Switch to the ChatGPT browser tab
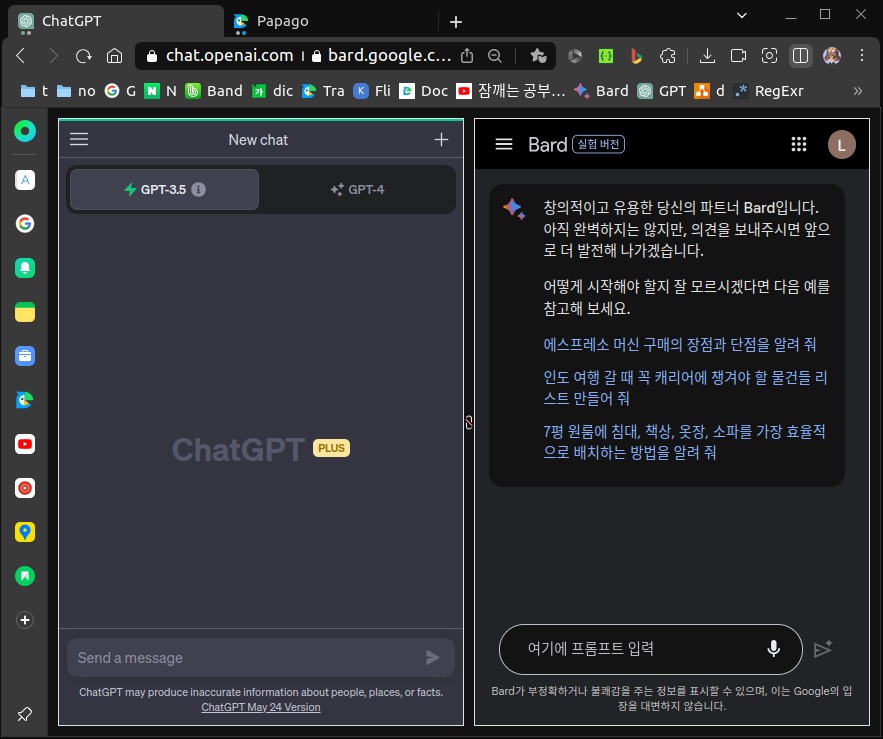Image resolution: width=883 pixels, height=739 pixels. (x=115, y=21)
